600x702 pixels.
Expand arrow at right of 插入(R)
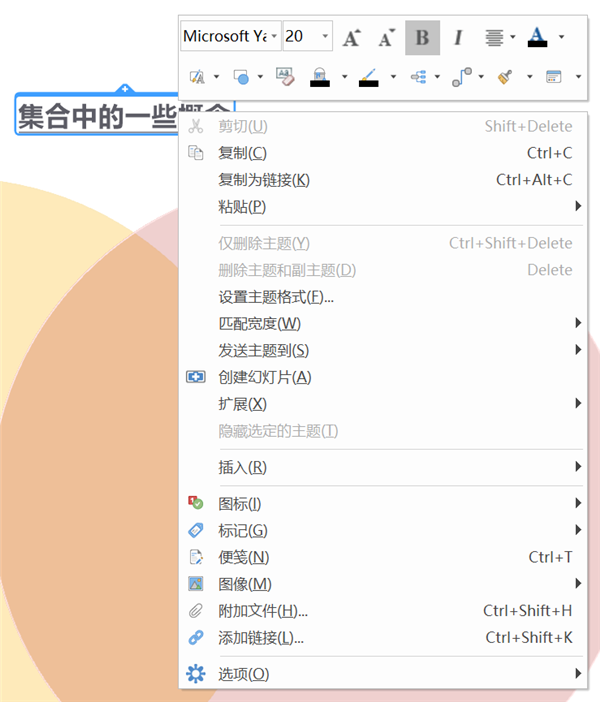click(578, 467)
